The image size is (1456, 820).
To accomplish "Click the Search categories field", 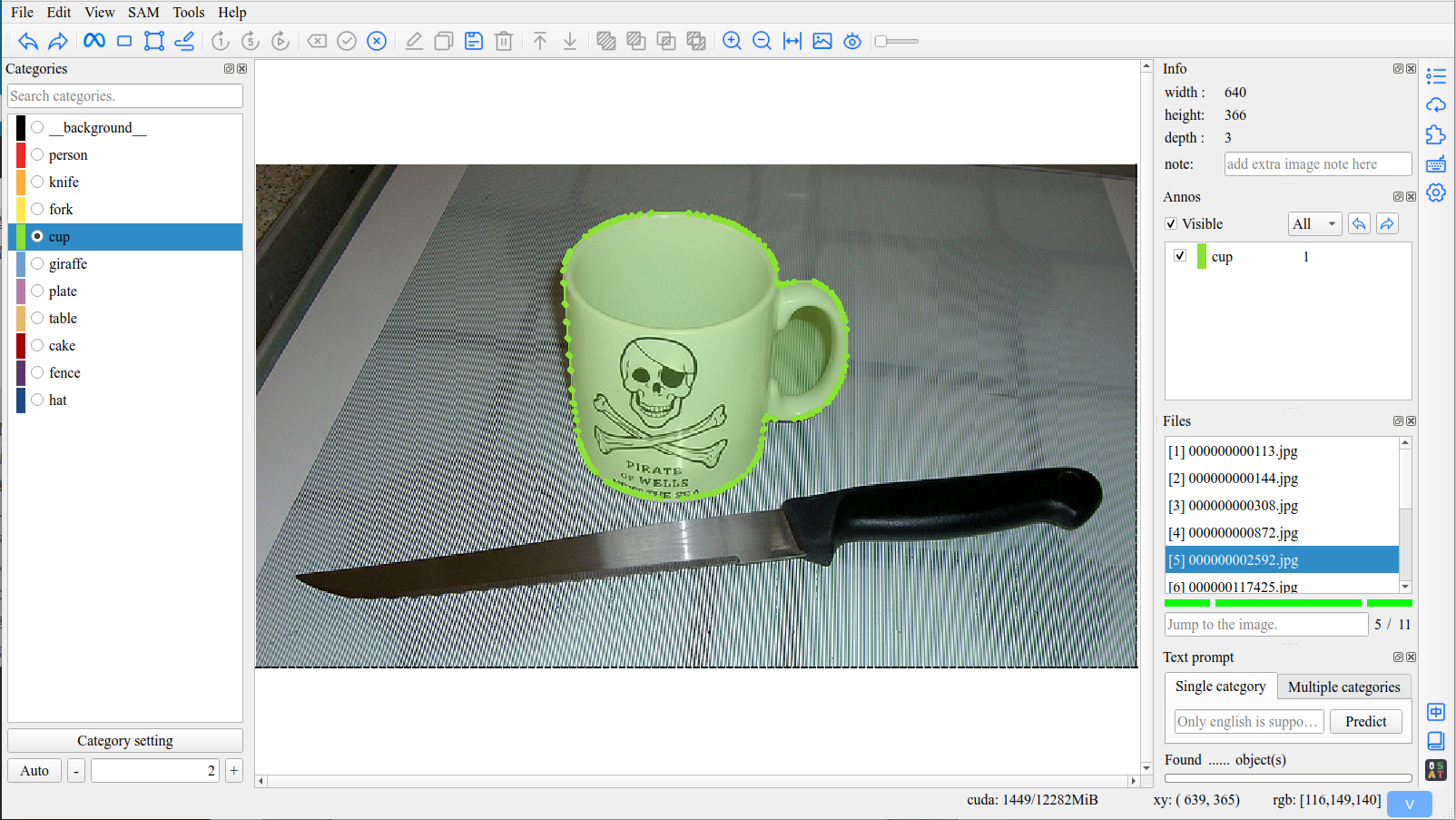I will click(125, 95).
